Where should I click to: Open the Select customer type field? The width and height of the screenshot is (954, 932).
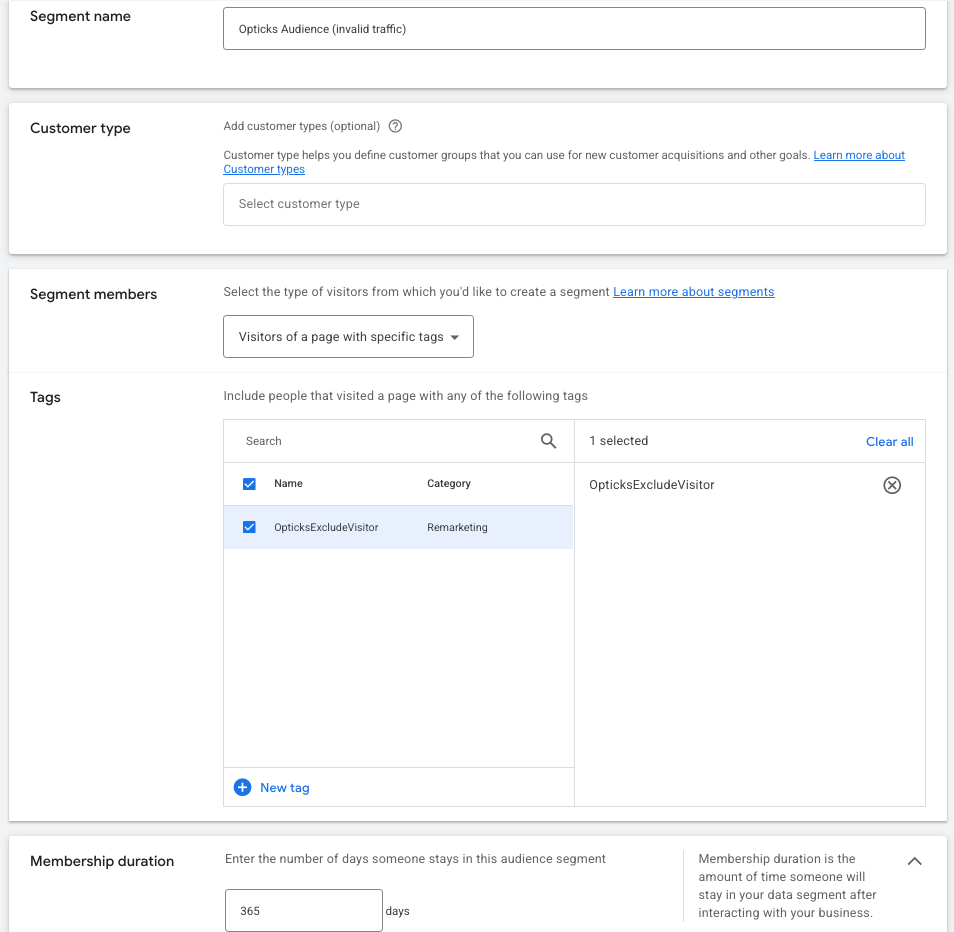click(573, 204)
